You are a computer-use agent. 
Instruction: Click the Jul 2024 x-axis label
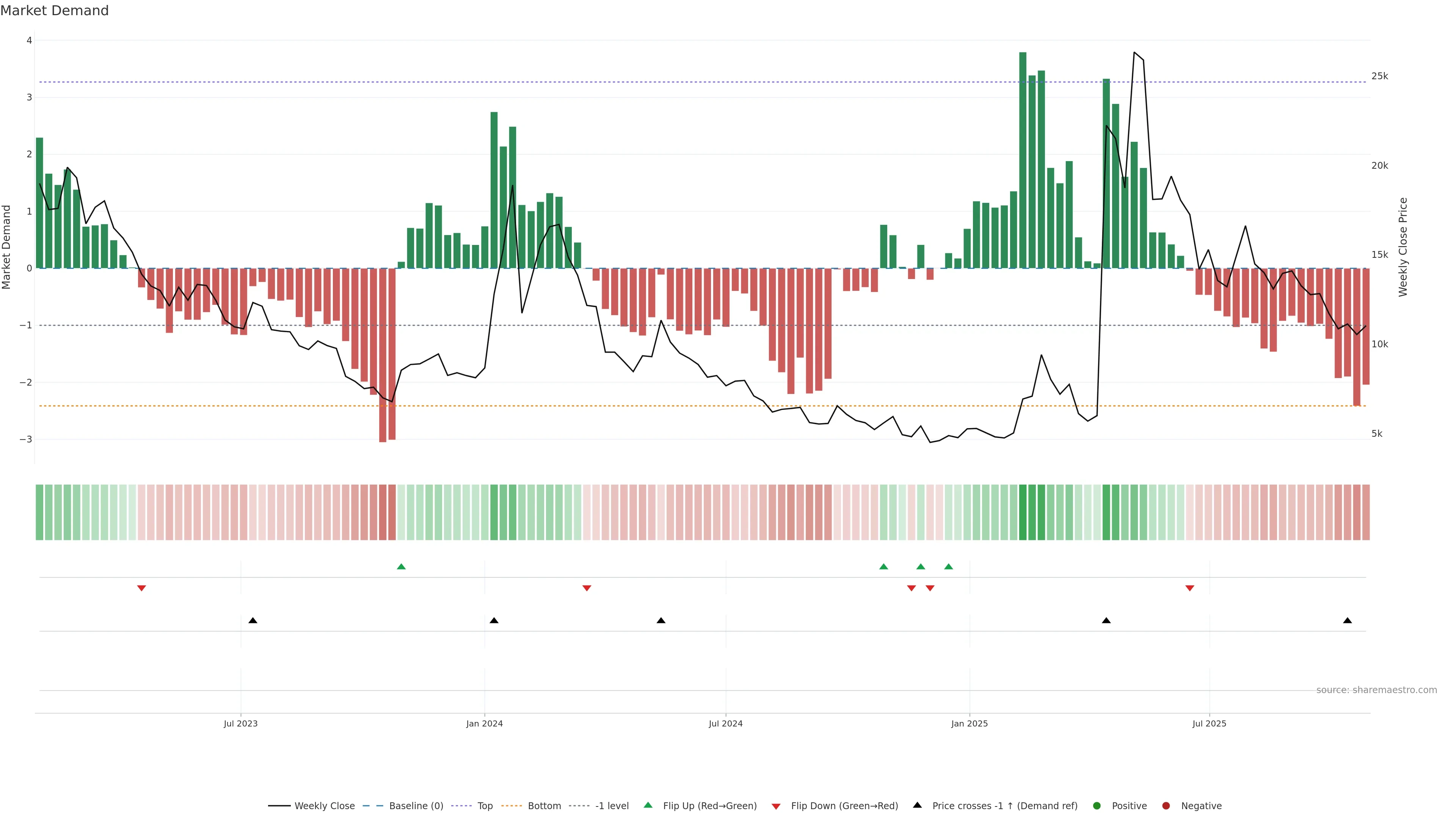pos(726,723)
